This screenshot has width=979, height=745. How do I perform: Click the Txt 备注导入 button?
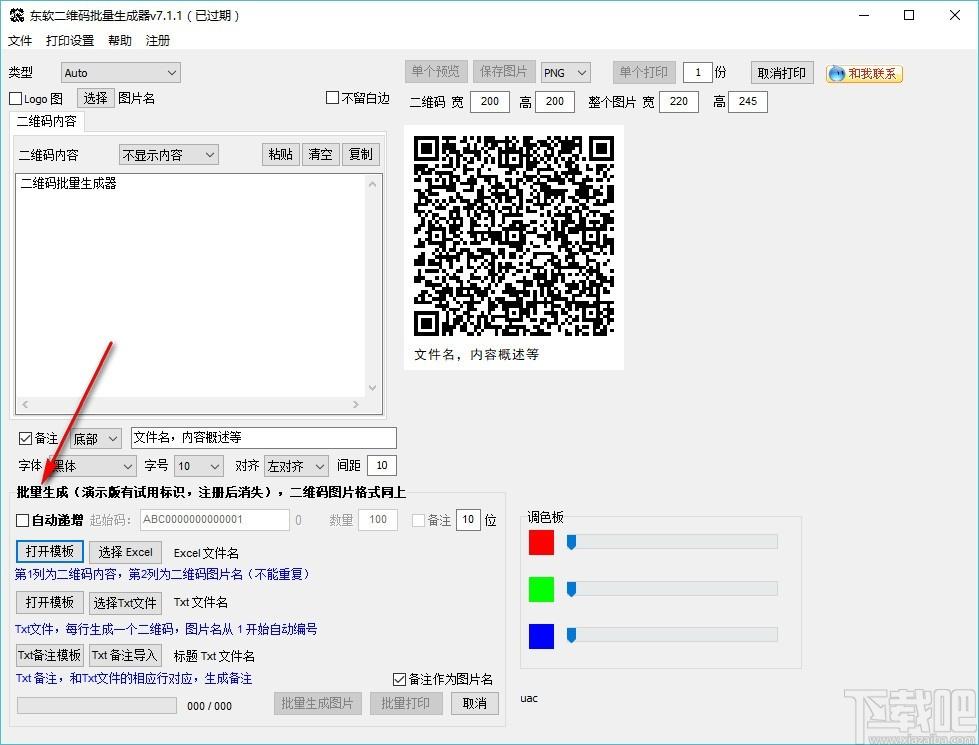[x=125, y=655]
